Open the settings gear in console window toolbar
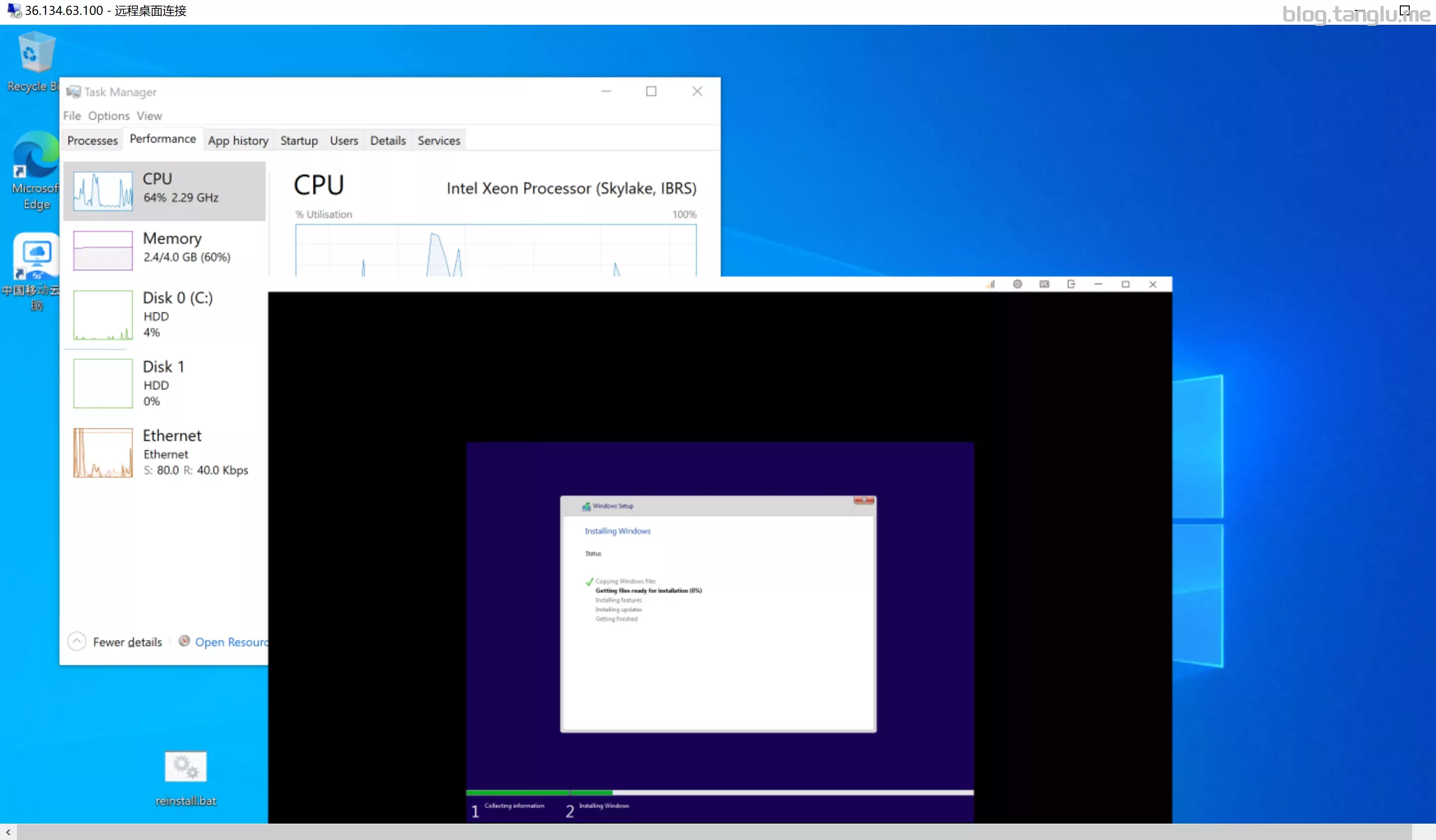1436x840 pixels. pyautogui.click(x=1017, y=284)
